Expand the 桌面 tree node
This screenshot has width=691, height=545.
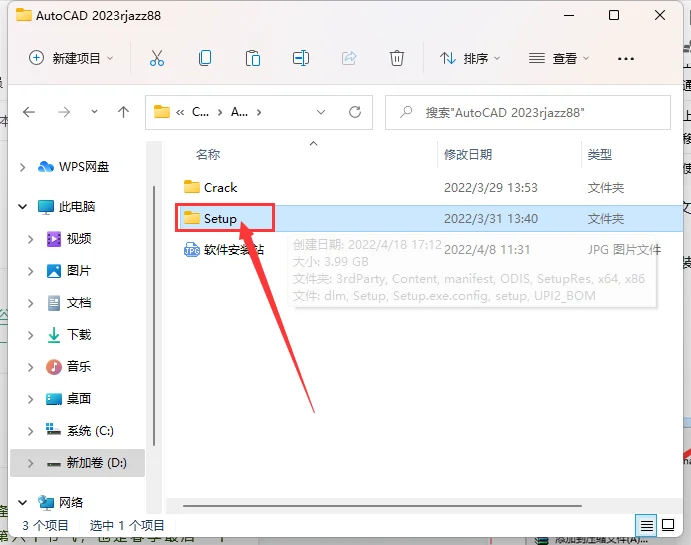30,399
